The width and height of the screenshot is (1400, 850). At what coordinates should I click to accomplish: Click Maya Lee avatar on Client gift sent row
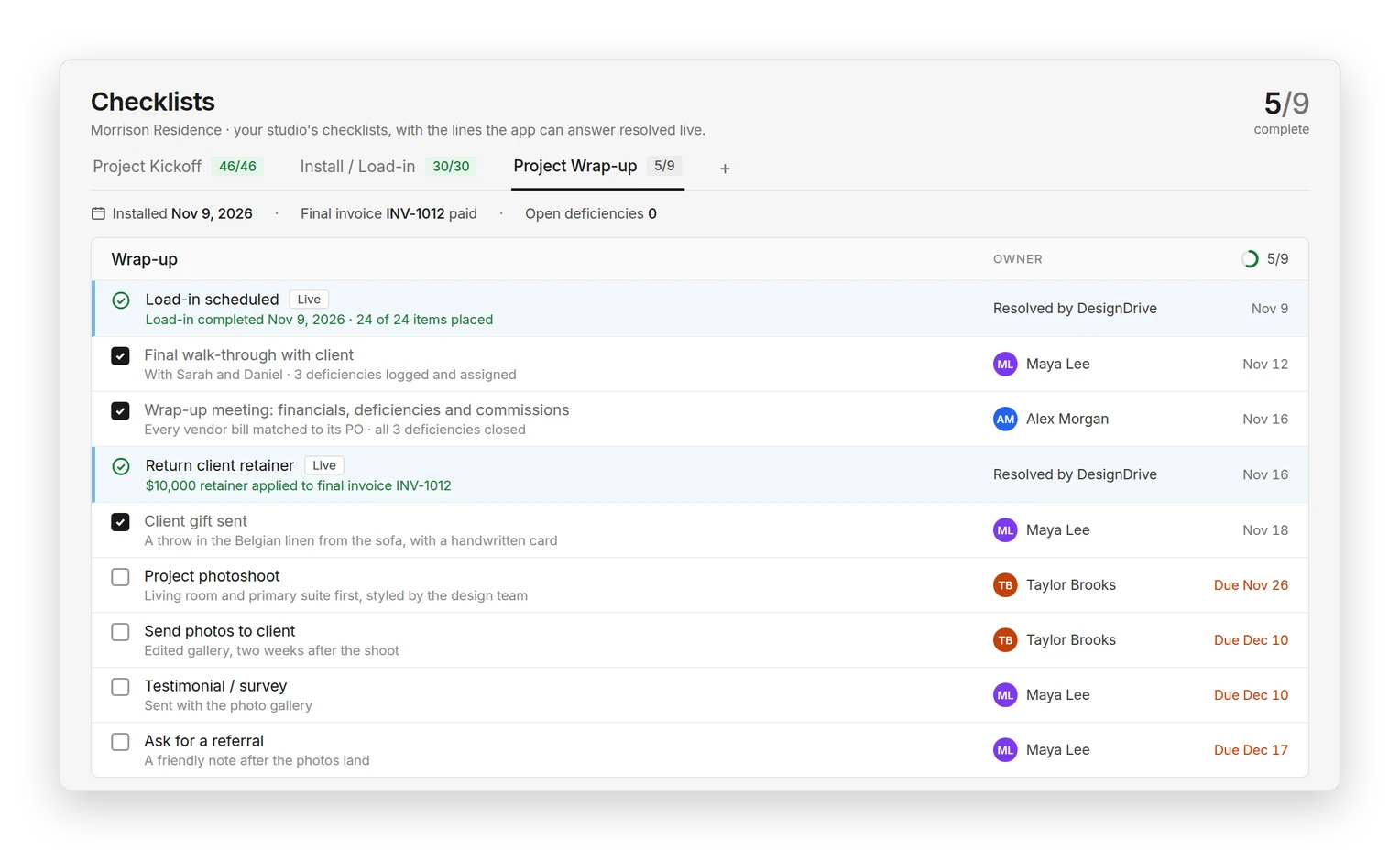coord(1005,530)
